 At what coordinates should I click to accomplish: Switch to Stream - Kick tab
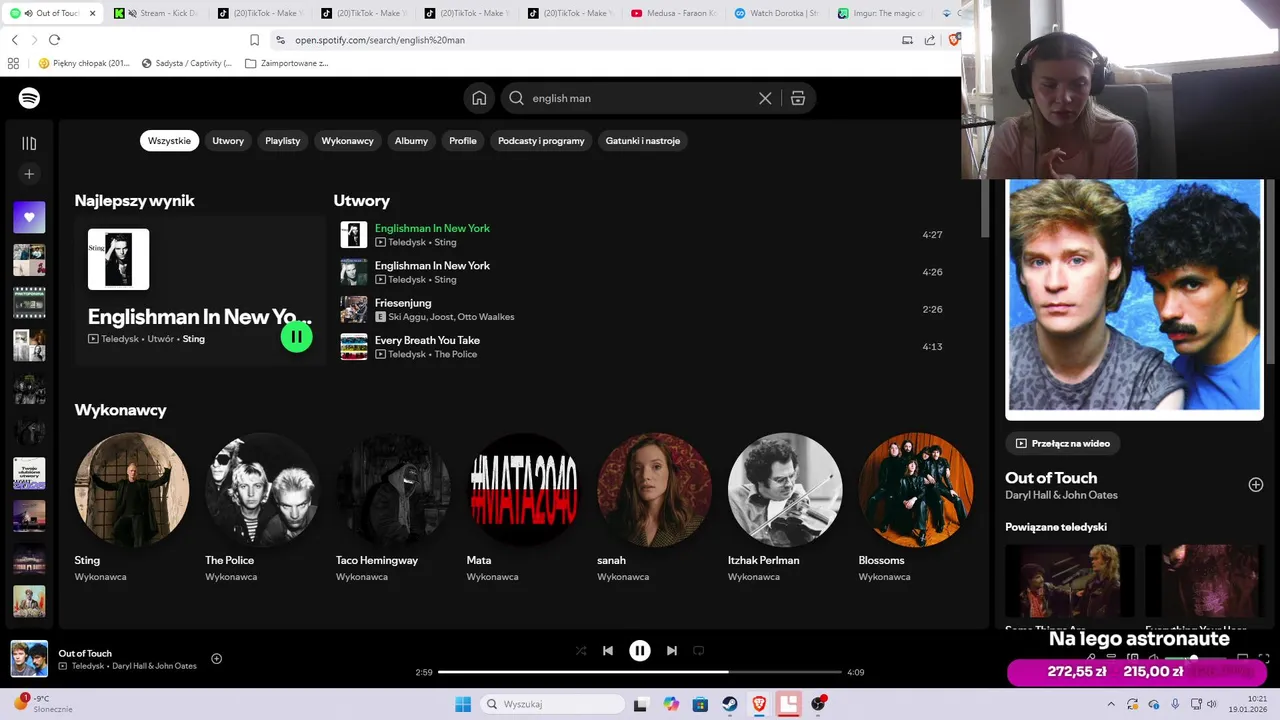click(156, 13)
